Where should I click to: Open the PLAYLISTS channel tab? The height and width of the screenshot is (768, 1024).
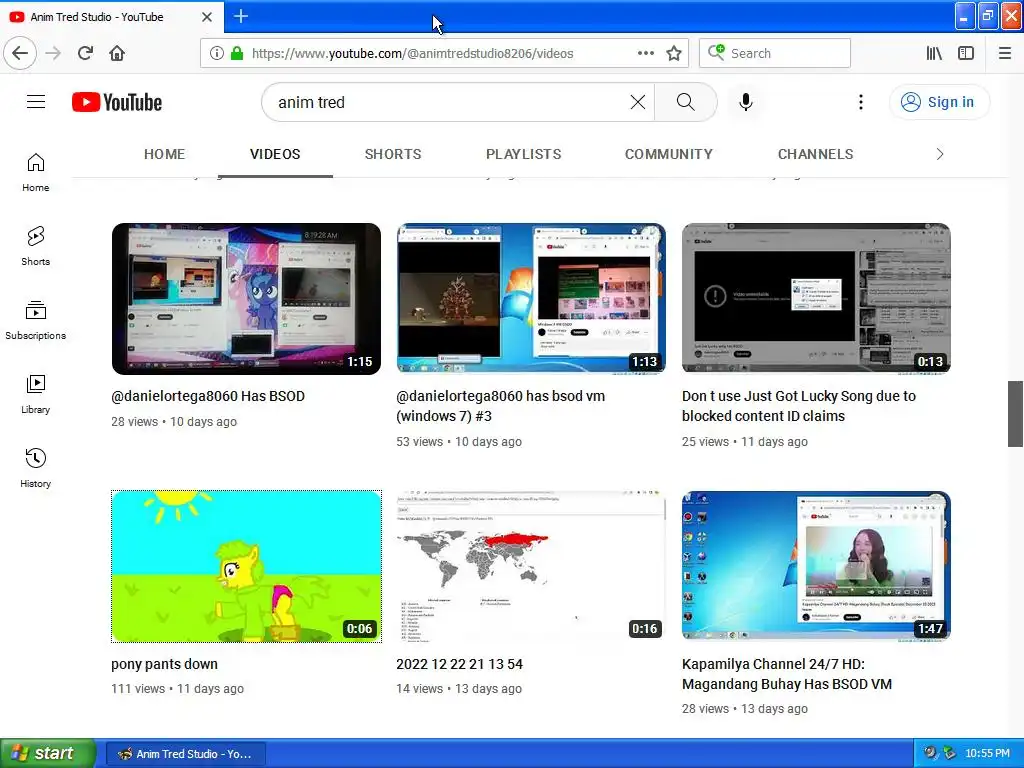click(x=523, y=154)
